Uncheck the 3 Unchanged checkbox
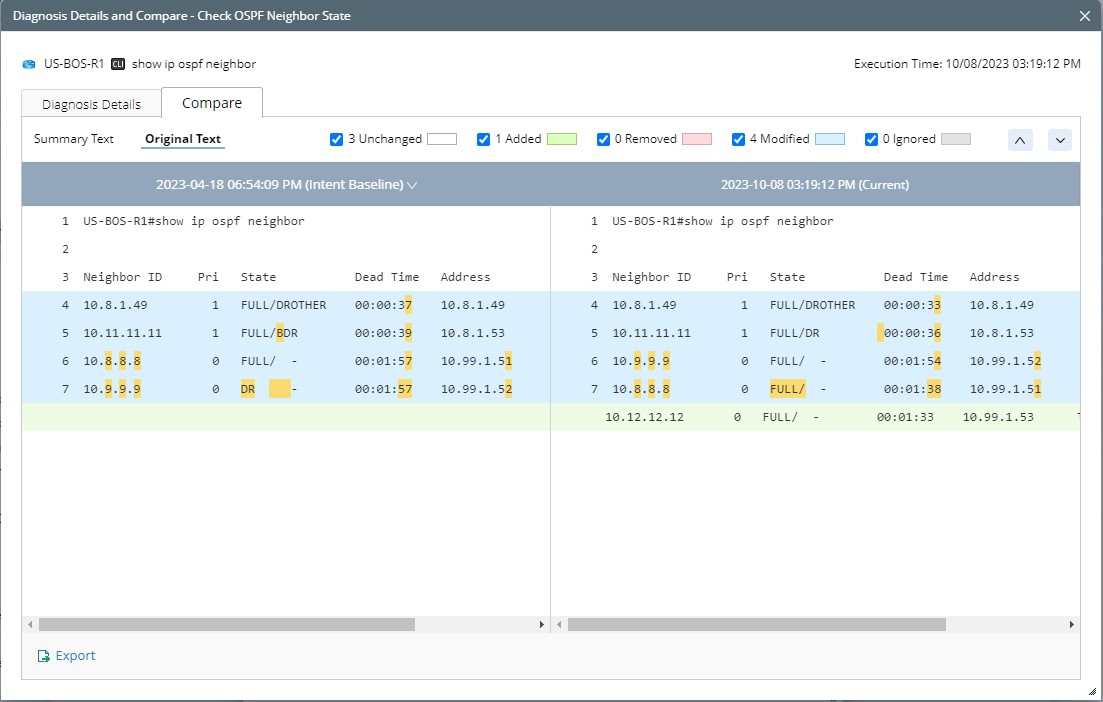The width and height of the screenshot is (1103, 702). 337,140
